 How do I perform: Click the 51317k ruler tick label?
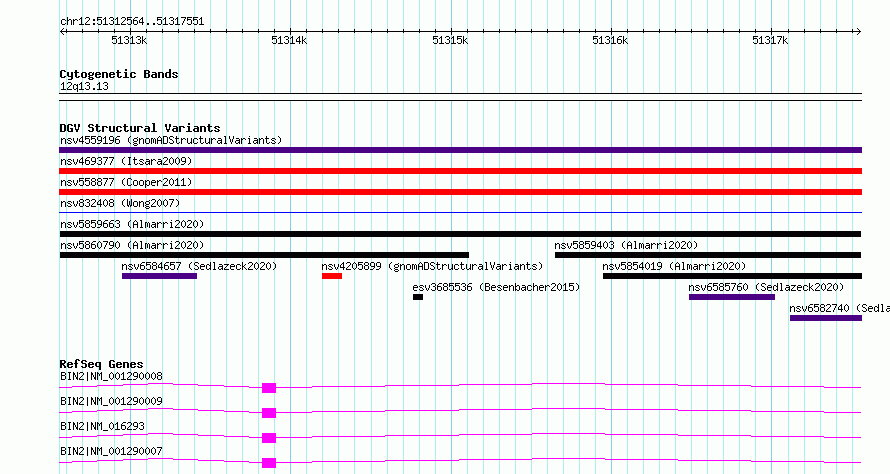(770, 40)
